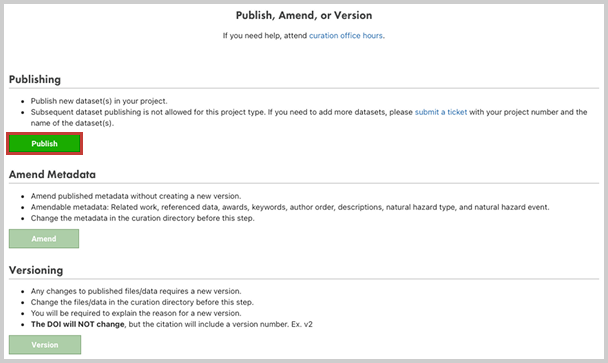Click 'Subsequent dataset publishing is not allowed' text
608x363 pixels.
pyautogui.click(x=147, y=112)
